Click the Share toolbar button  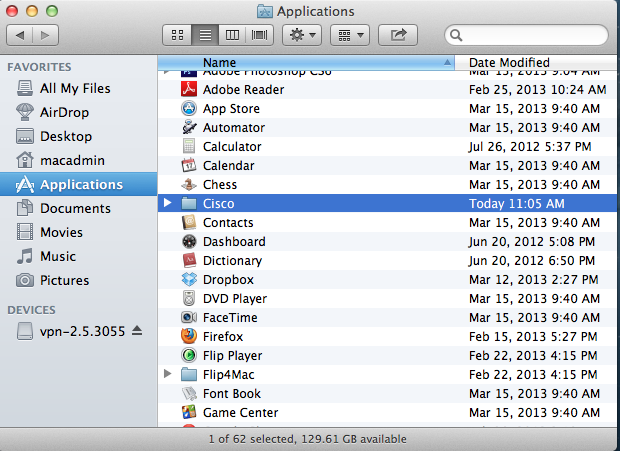pos(399,35)
